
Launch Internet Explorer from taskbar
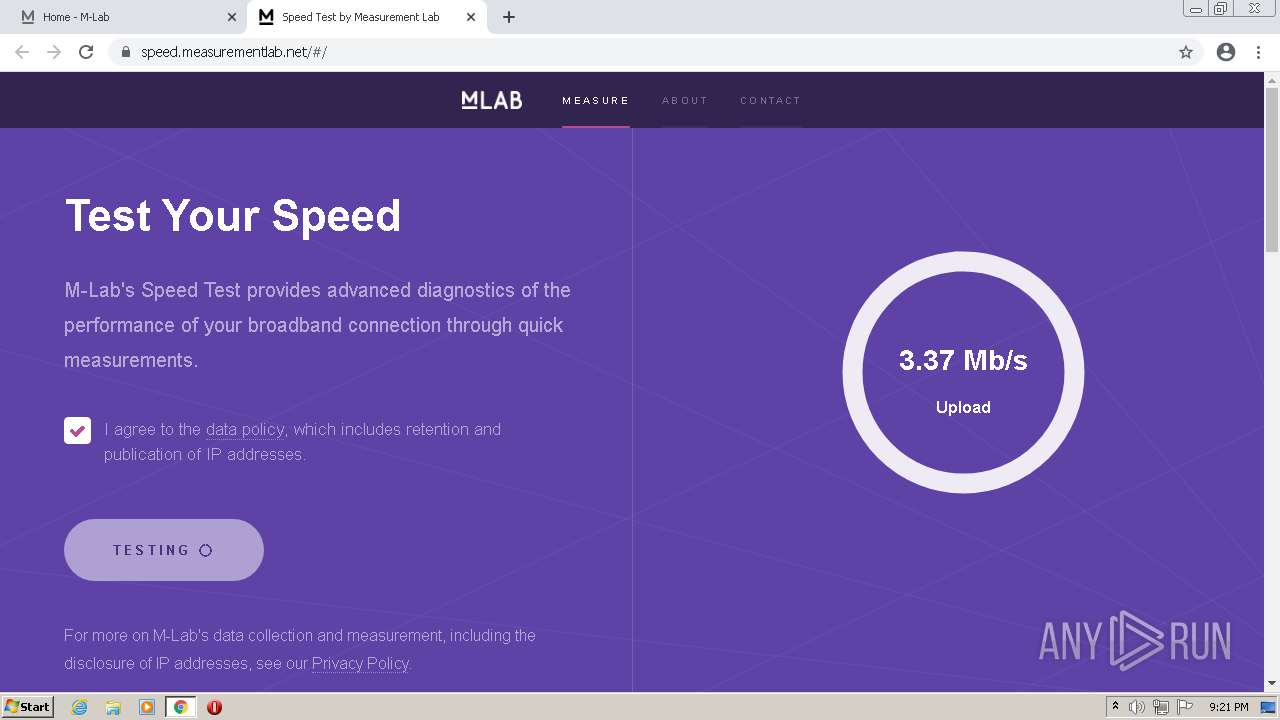[x=80, y=707]
